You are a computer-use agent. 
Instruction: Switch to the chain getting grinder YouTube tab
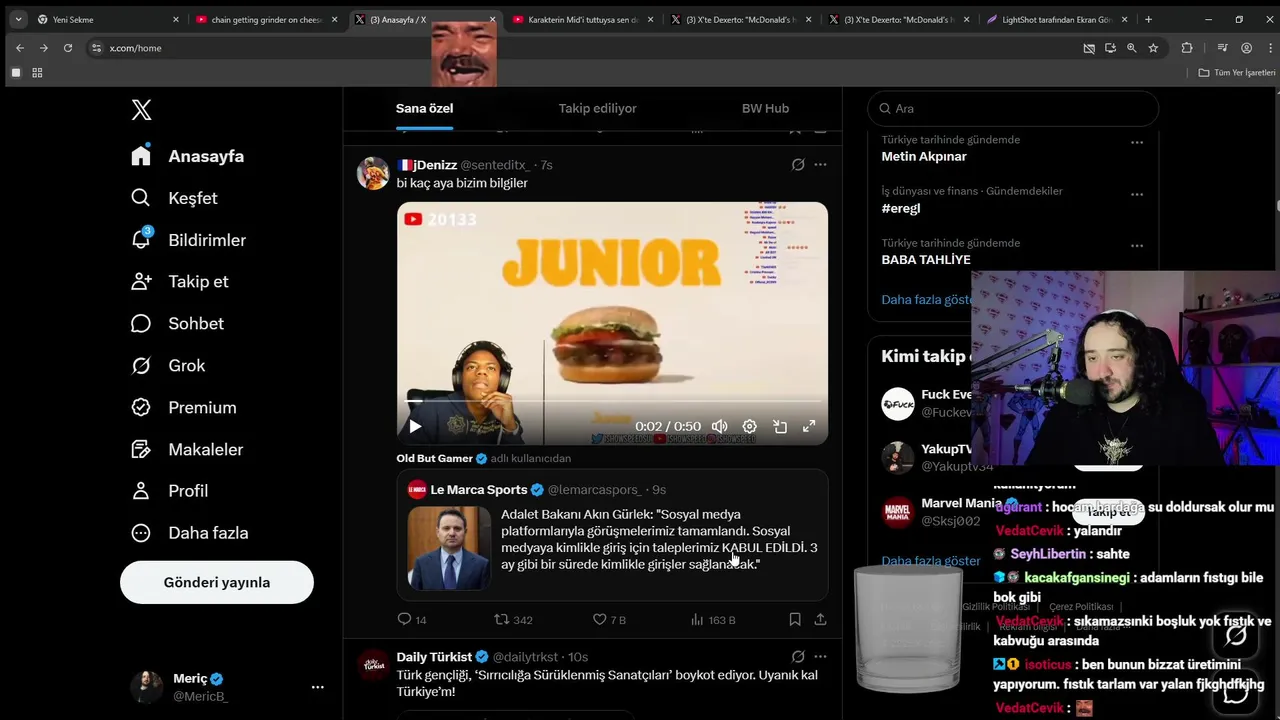(266, 19)
